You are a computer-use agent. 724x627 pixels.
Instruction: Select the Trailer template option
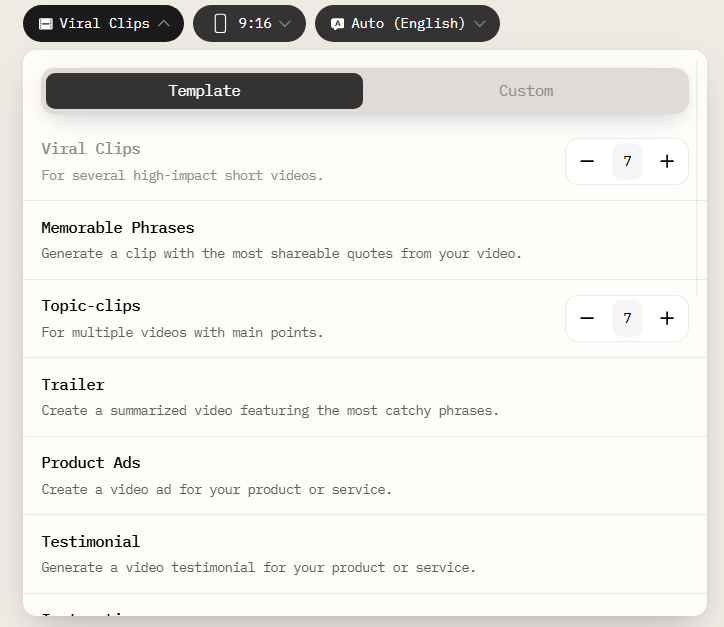coord(73,385)
